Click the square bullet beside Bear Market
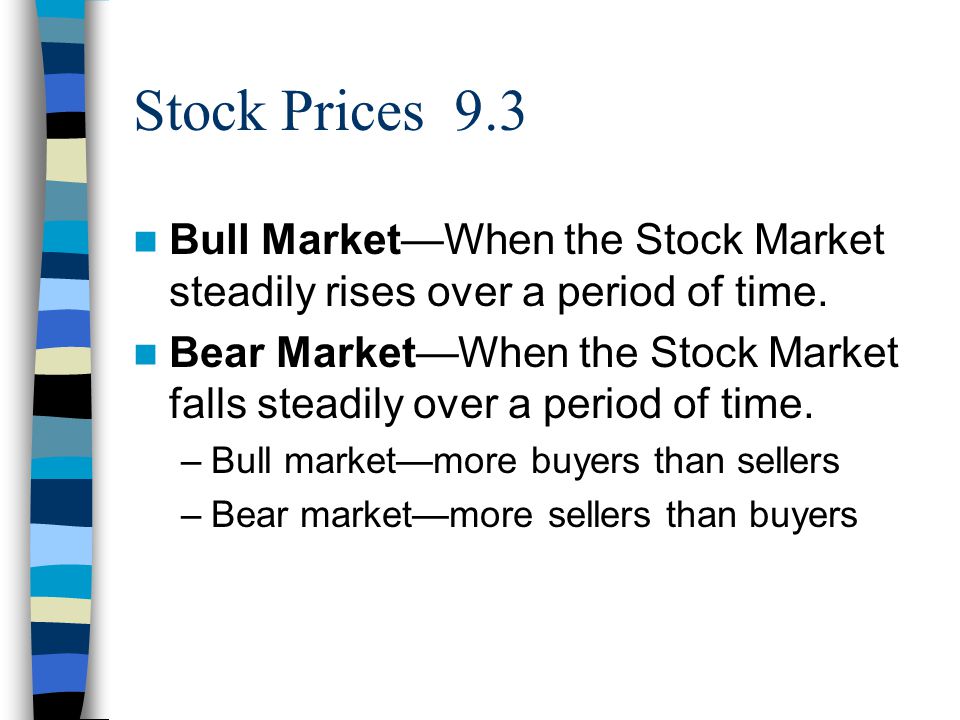960x720 pixels. pyautogui.click(x=146, y=354)
